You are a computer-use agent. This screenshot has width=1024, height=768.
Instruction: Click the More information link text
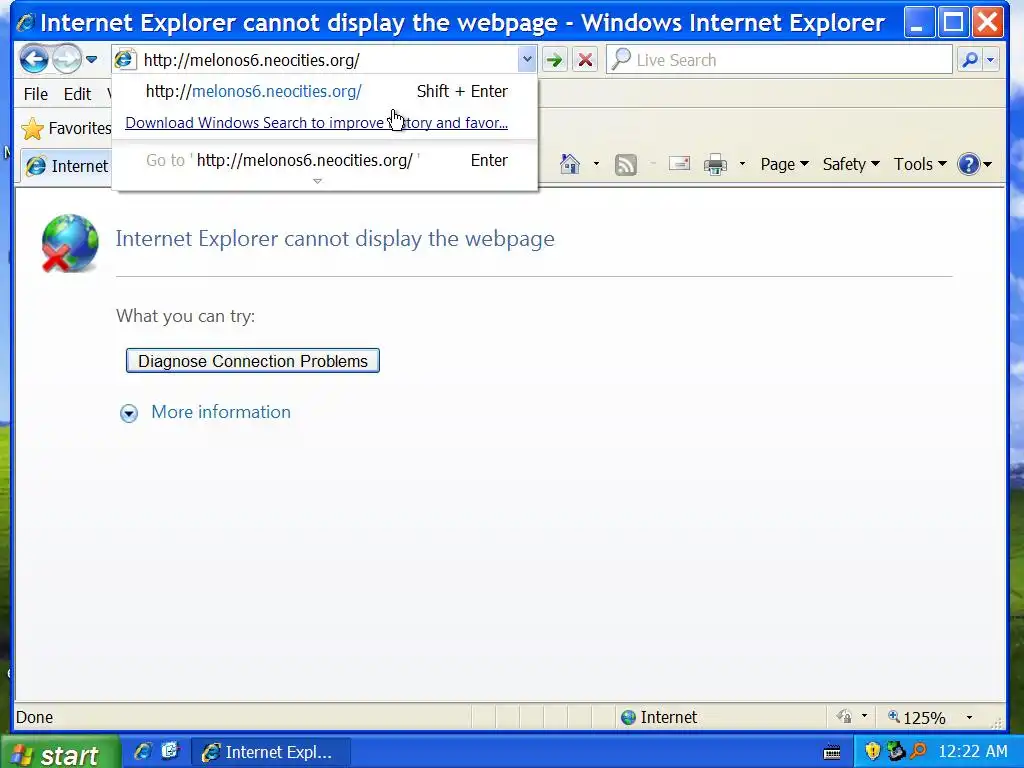(x=221, y=411)
